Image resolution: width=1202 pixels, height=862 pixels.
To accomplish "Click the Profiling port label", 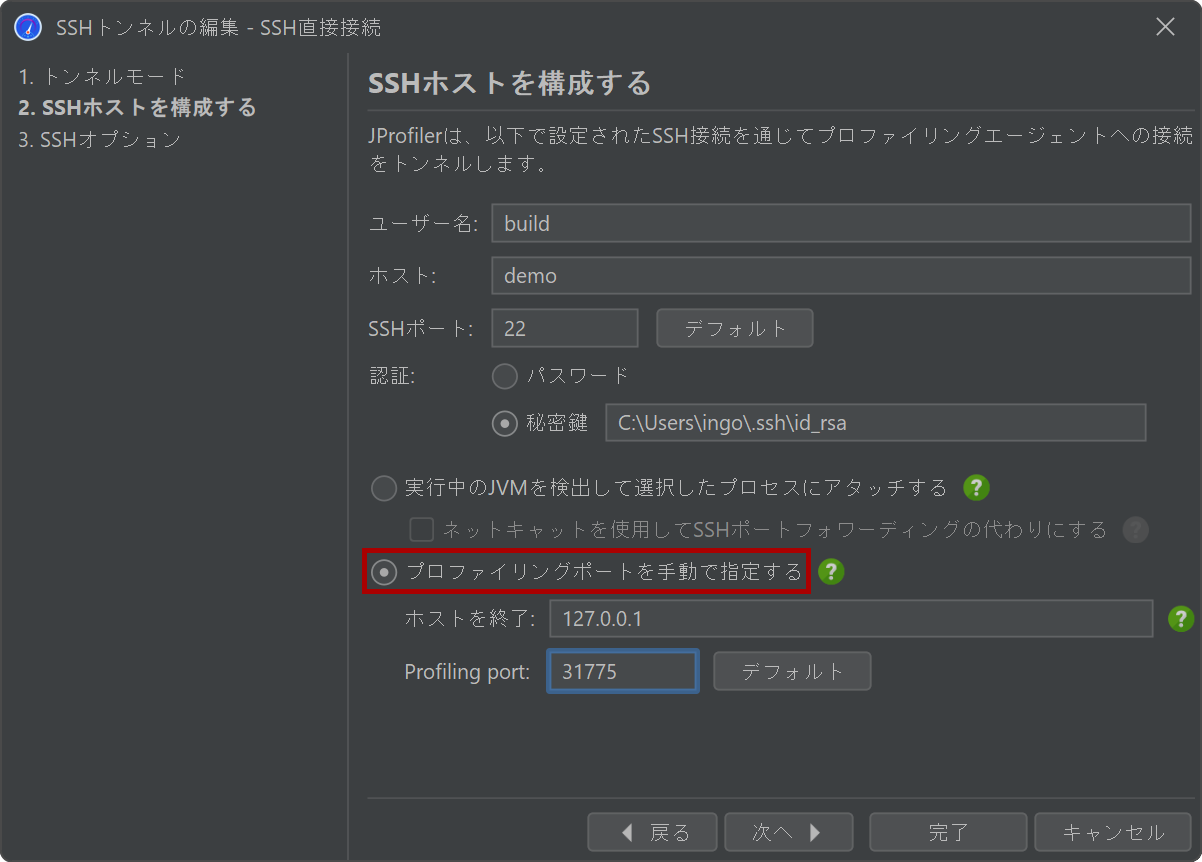I will pos(467,672).
